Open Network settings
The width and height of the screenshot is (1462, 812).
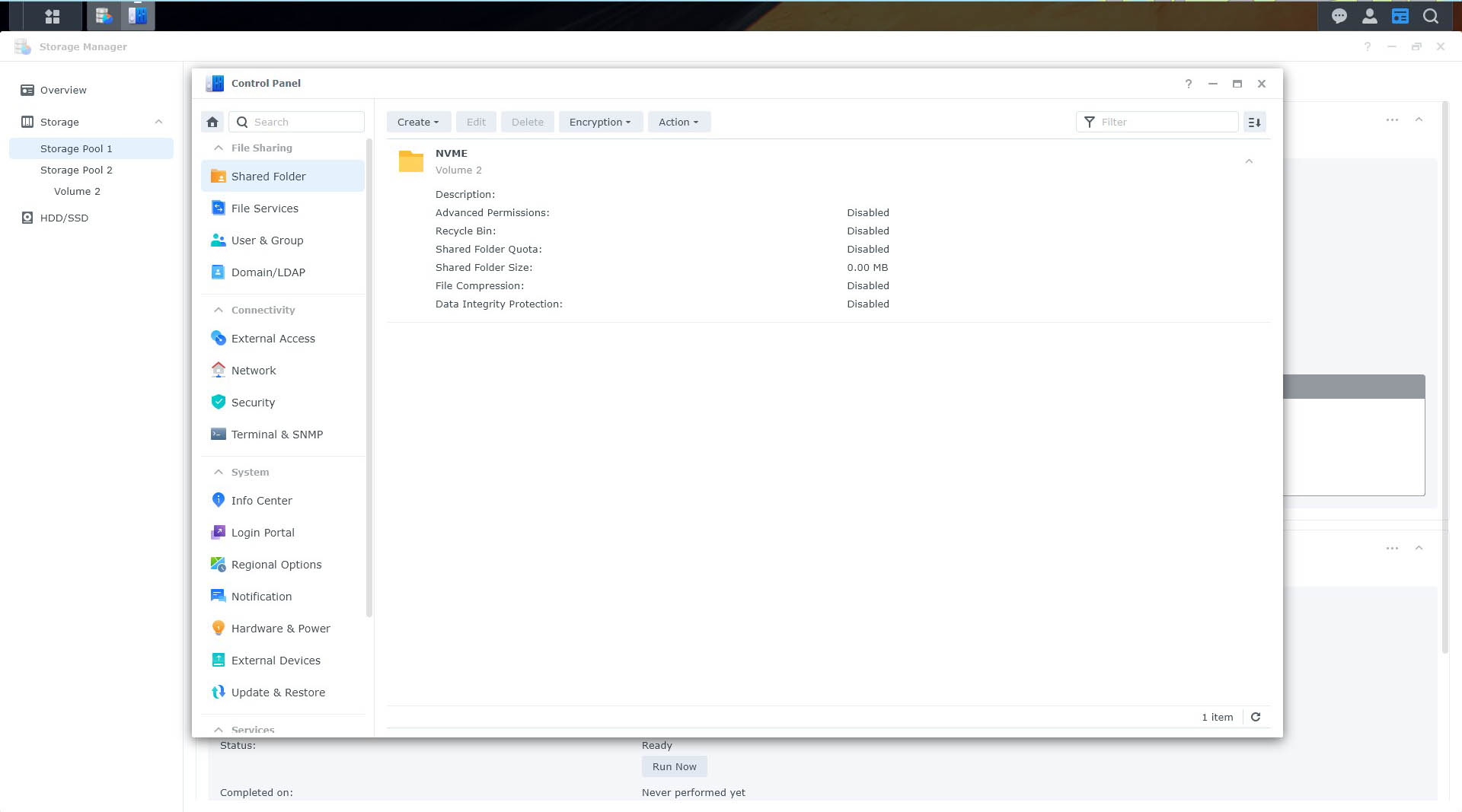[283, 370]
